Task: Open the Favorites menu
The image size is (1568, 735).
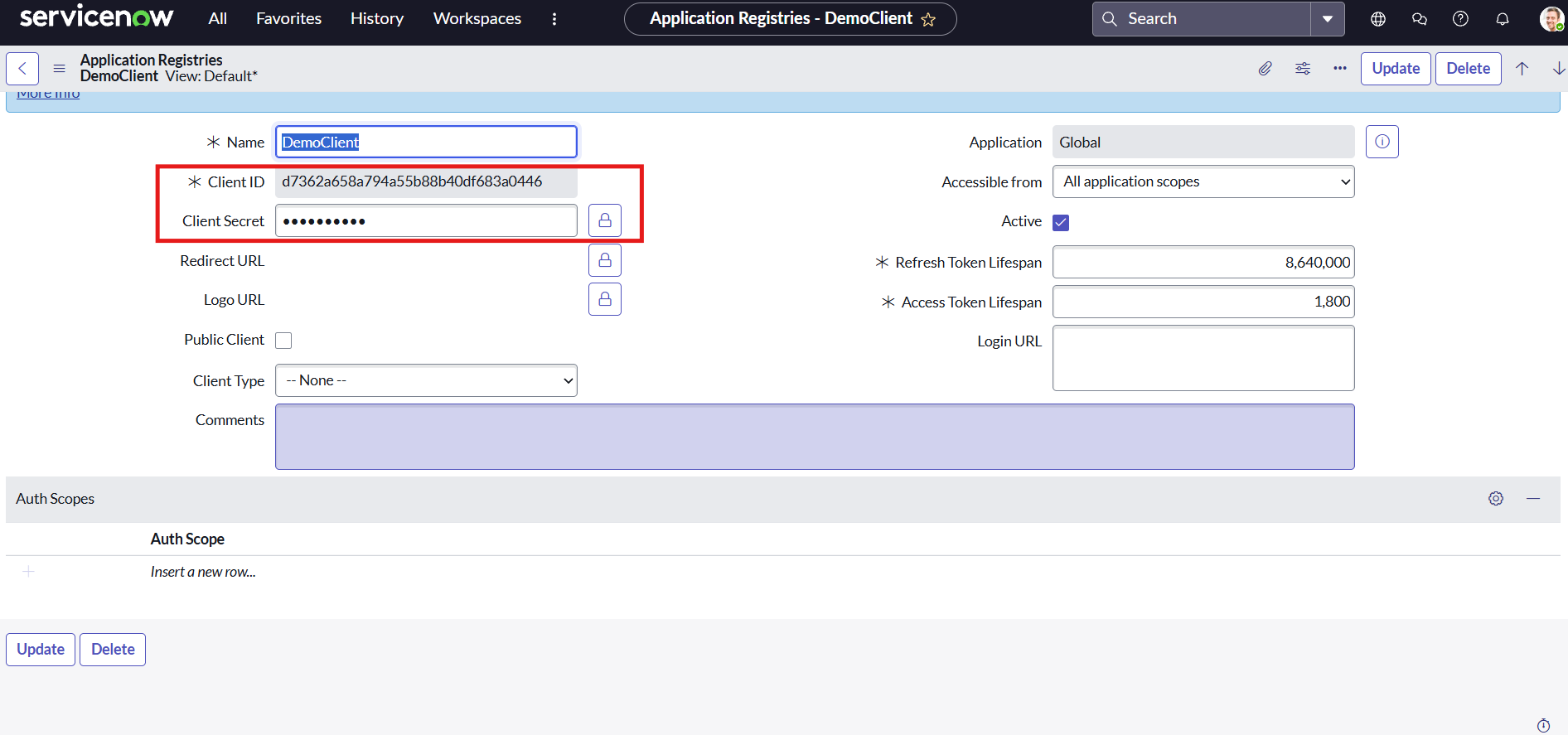Action: [288, 18]
